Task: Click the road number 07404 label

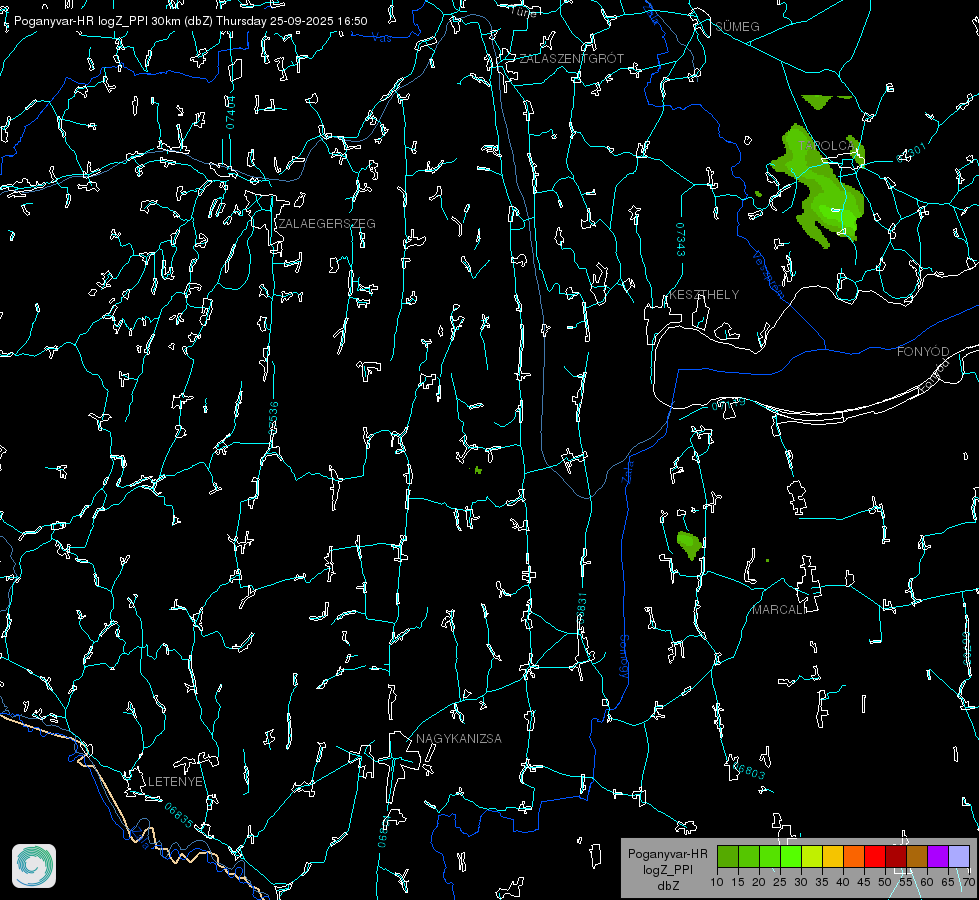Action: pyautogui.click(x=231, y=112)
